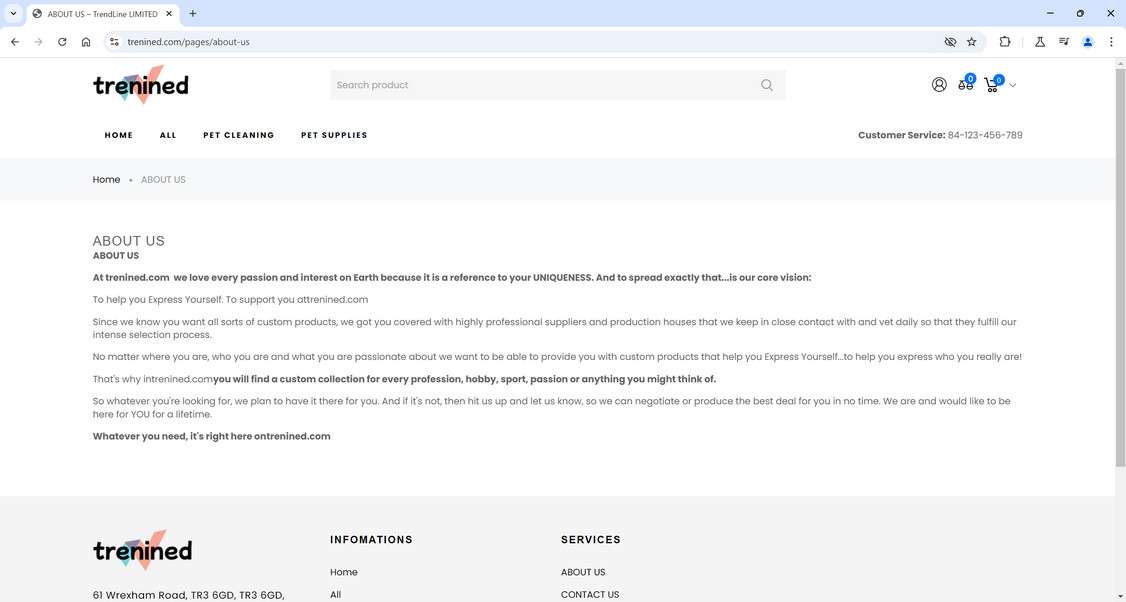The image size is (1126, 602).
Task: Click the footer CONTACT US link
Action: [x=590, y=595]
